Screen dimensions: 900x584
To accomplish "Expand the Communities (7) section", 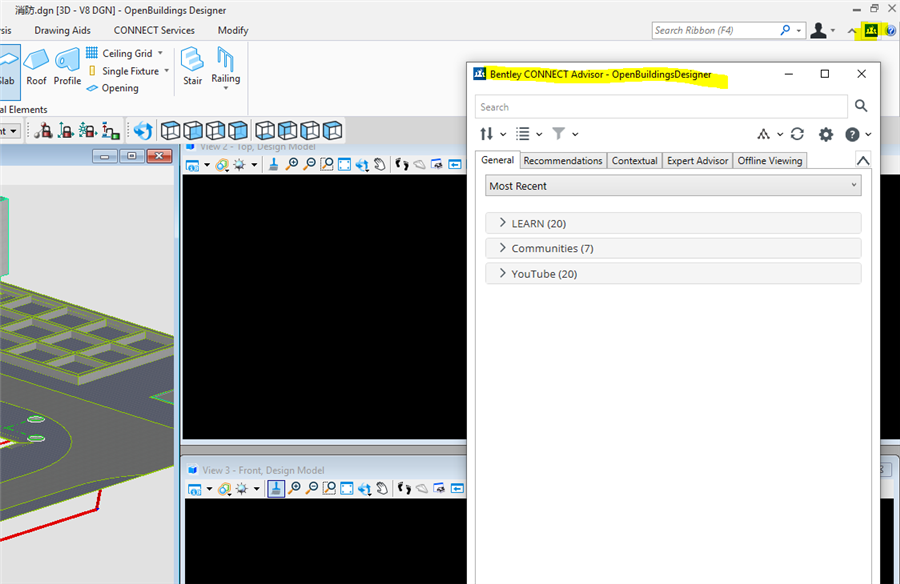I will click(x=673, y=248).
